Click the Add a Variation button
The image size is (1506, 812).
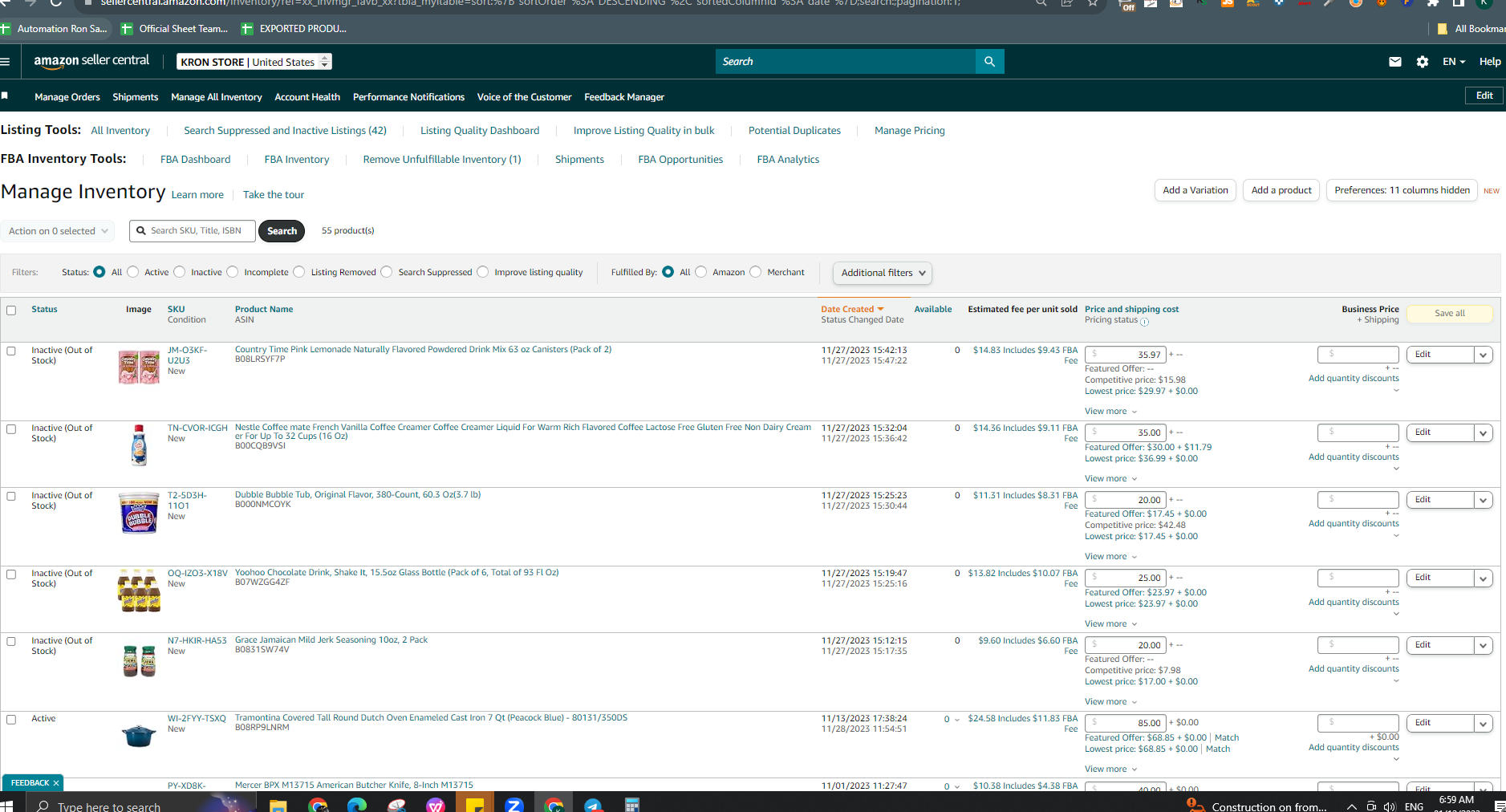pyautogui.click(x=1195, y=190)
